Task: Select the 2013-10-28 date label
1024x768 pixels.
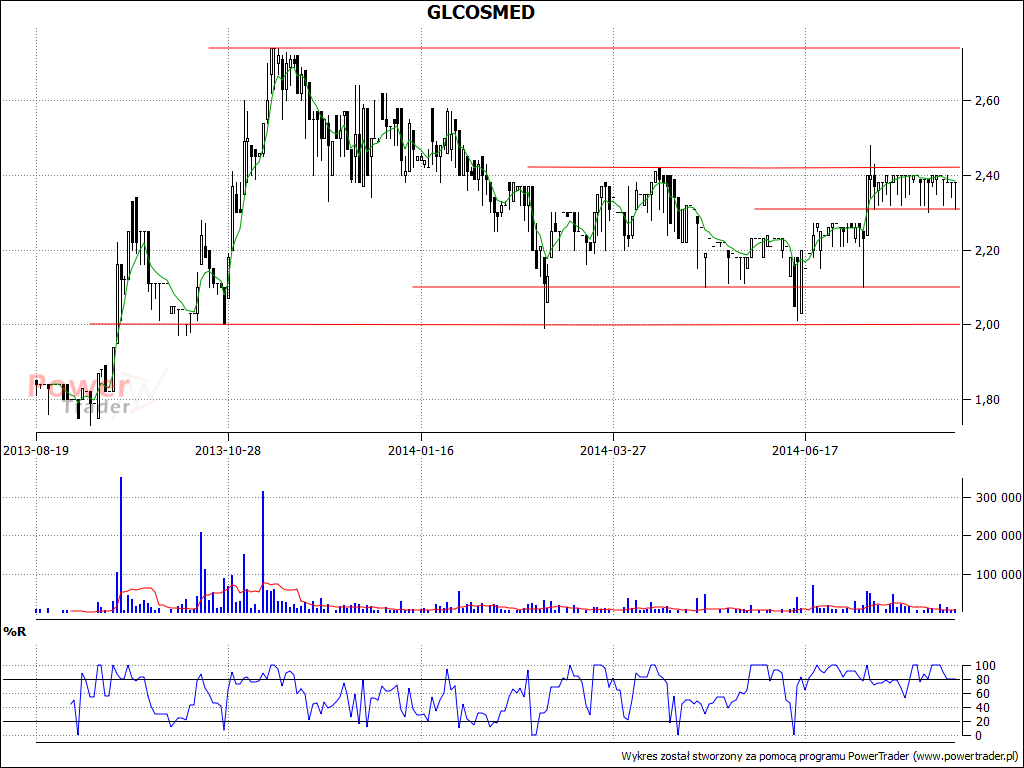Action: (x=228, y=451)
